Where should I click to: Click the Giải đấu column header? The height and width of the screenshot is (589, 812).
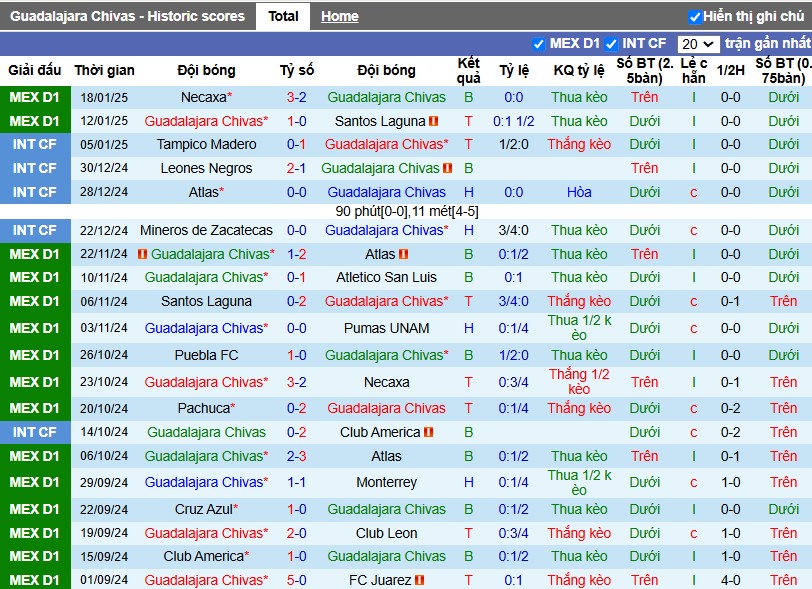[35, 70]
